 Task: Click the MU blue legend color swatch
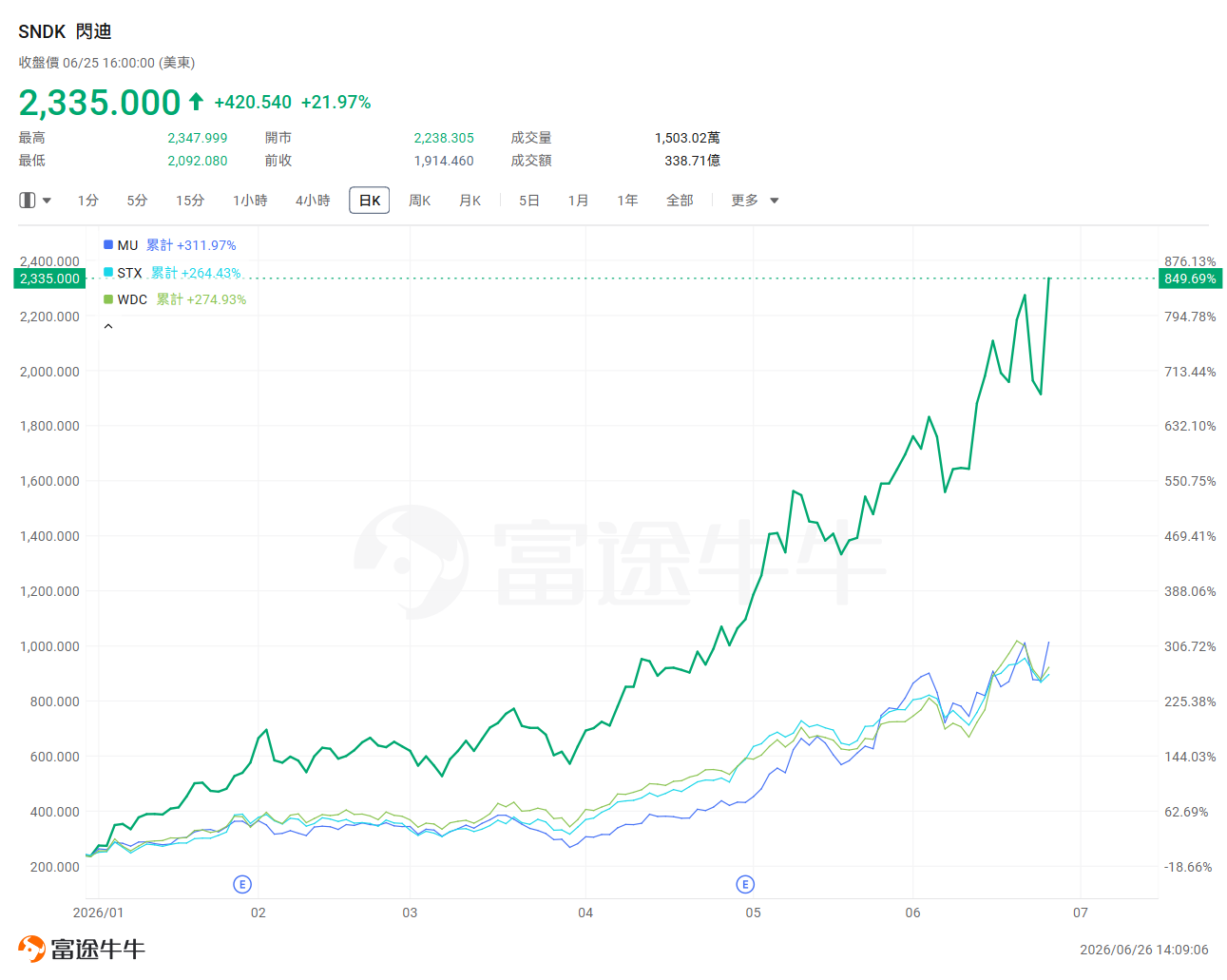pos(108,245)
